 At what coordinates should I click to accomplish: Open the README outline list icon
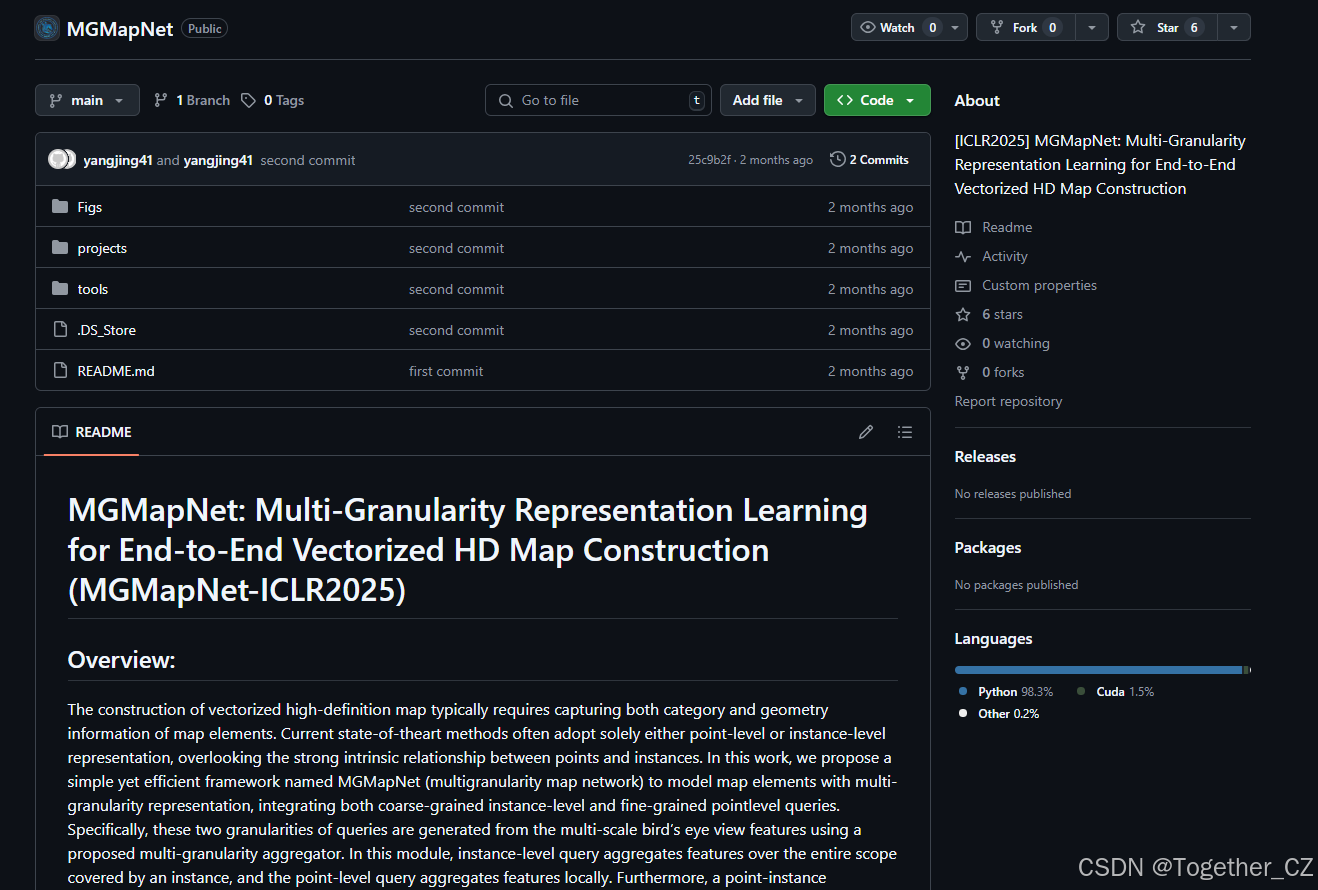[x=904, y=431]
